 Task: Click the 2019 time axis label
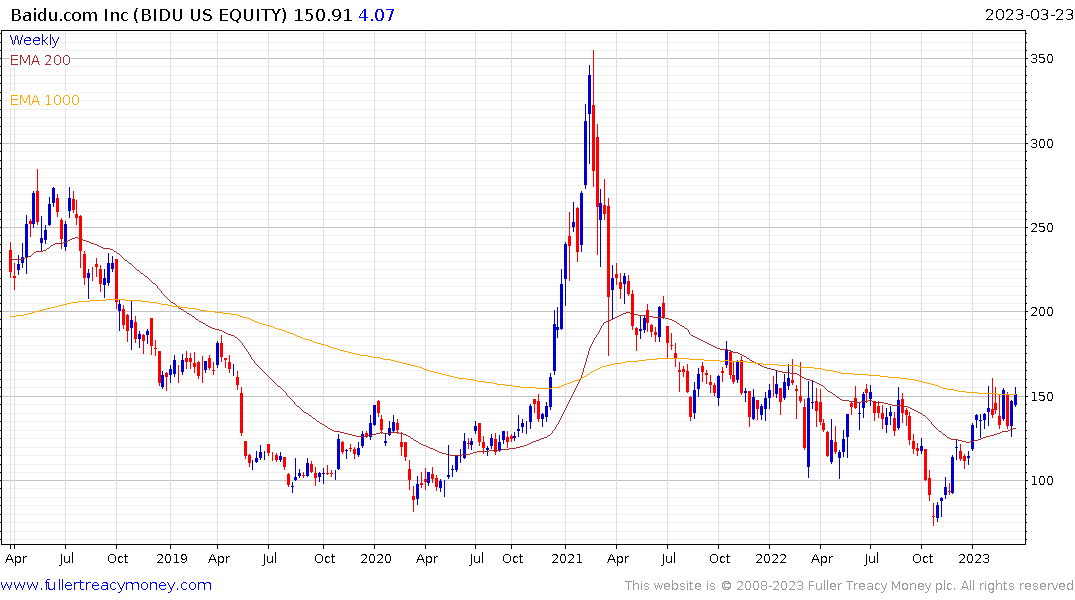pos(171,558)
